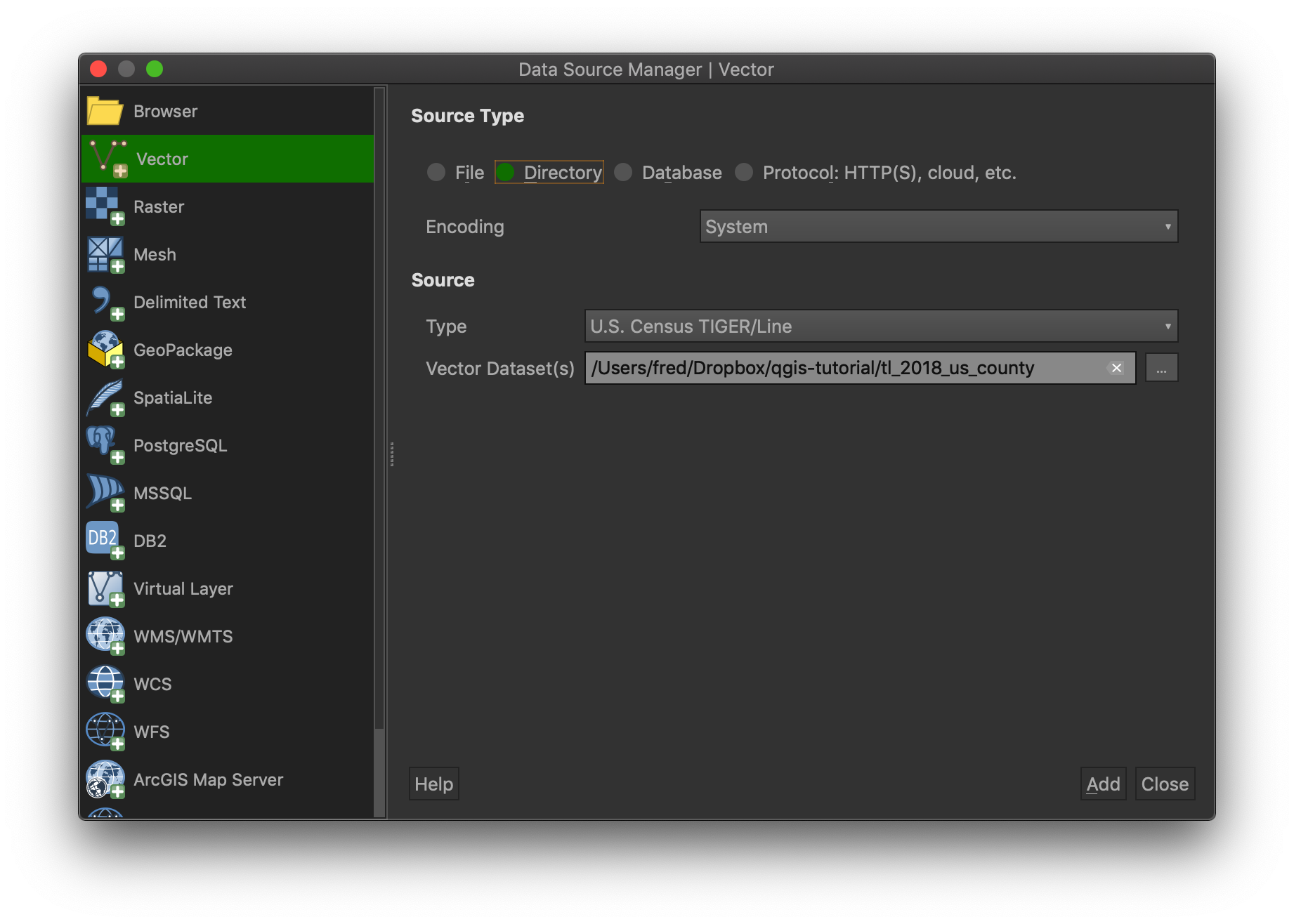This screenshot has width=1294, height=924.
Task: Click the Add button
Action: click(x=1103, y=784)
